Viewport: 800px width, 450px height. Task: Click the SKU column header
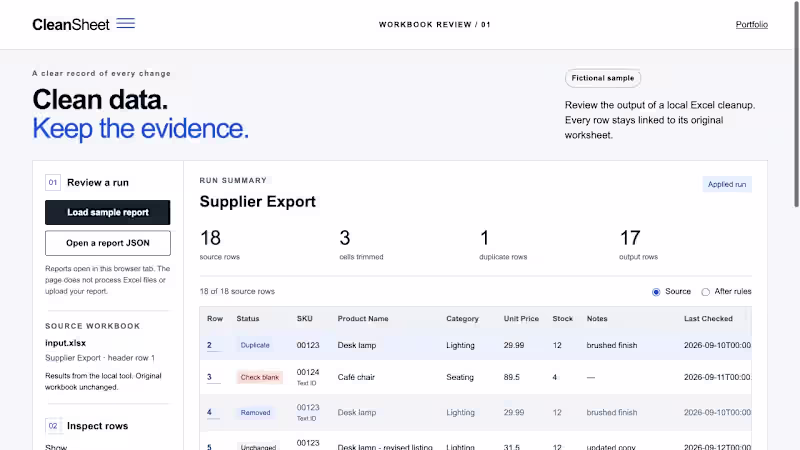tap(305, 318)
